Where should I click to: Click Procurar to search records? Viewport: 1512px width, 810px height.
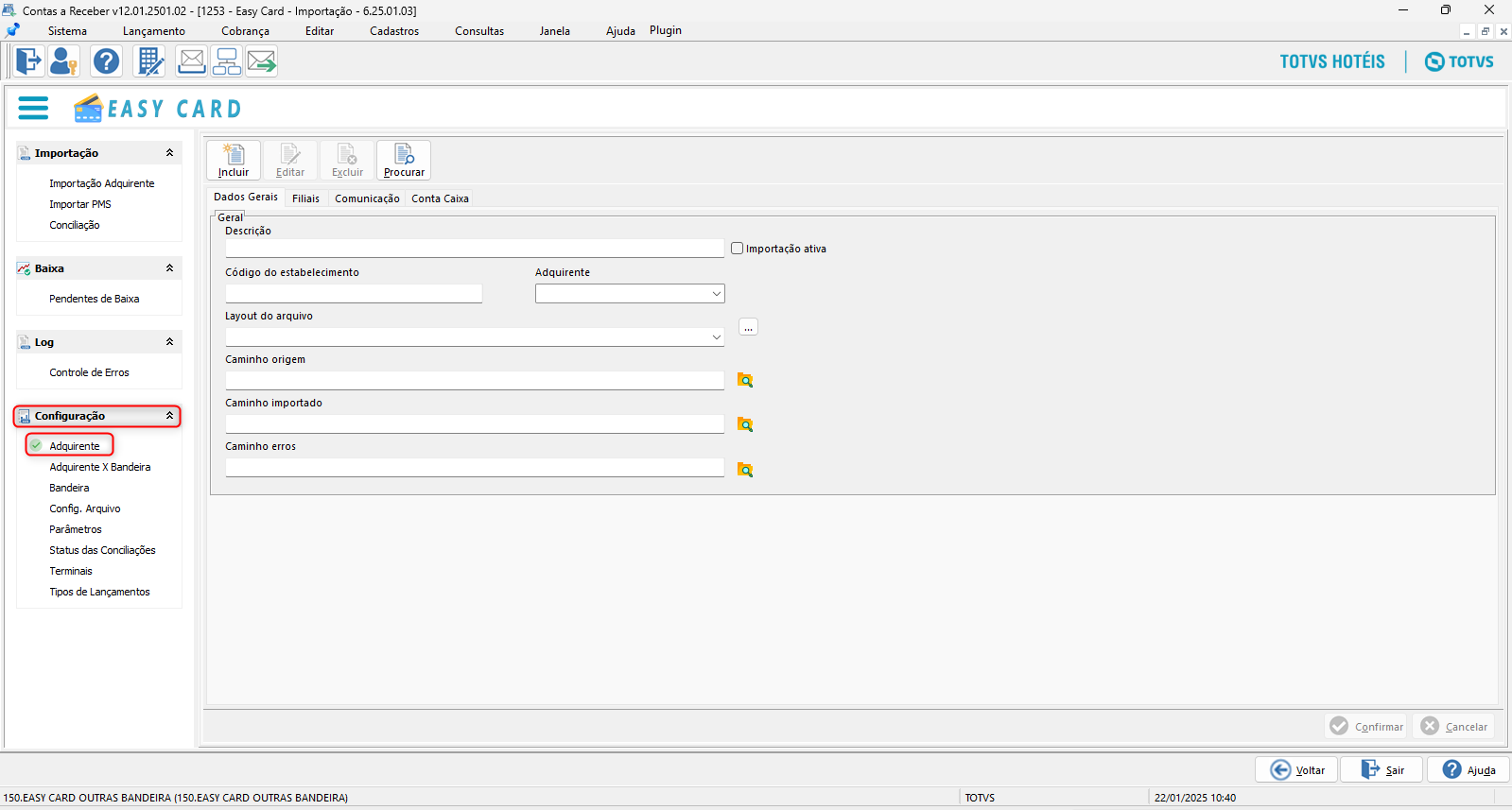[x=404, y=160]
